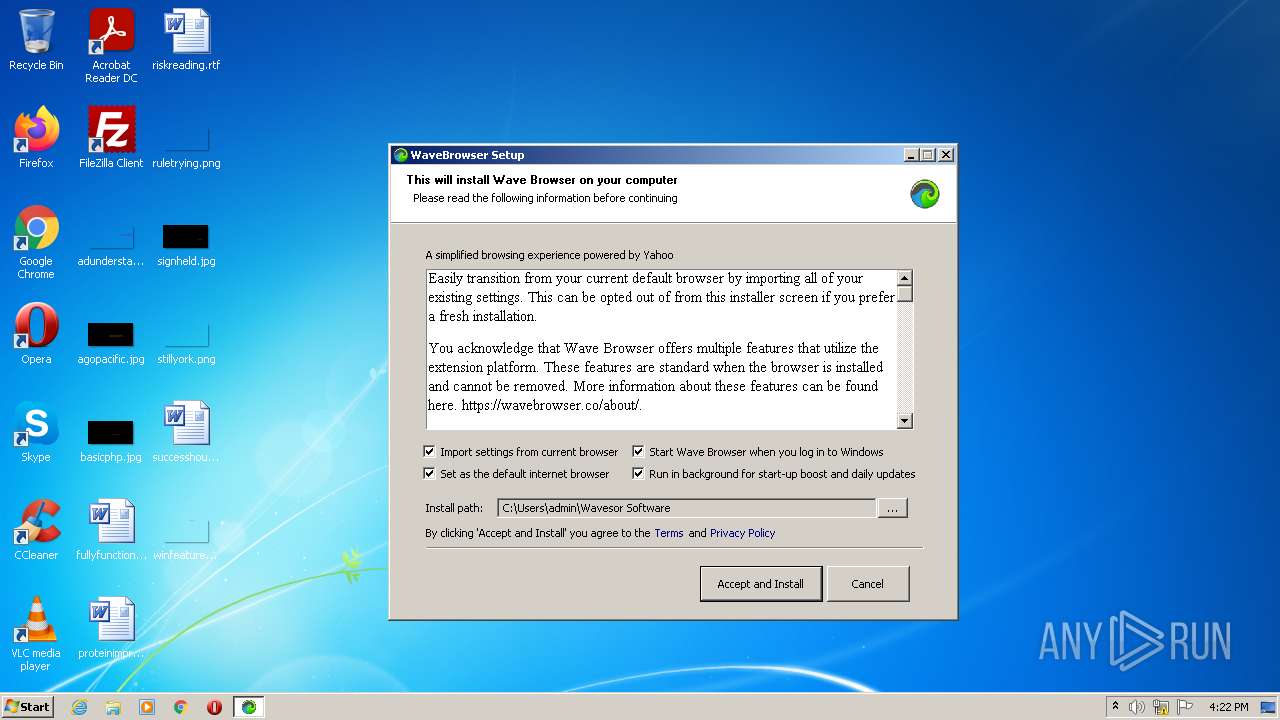Open network status tray icon

1161,707
